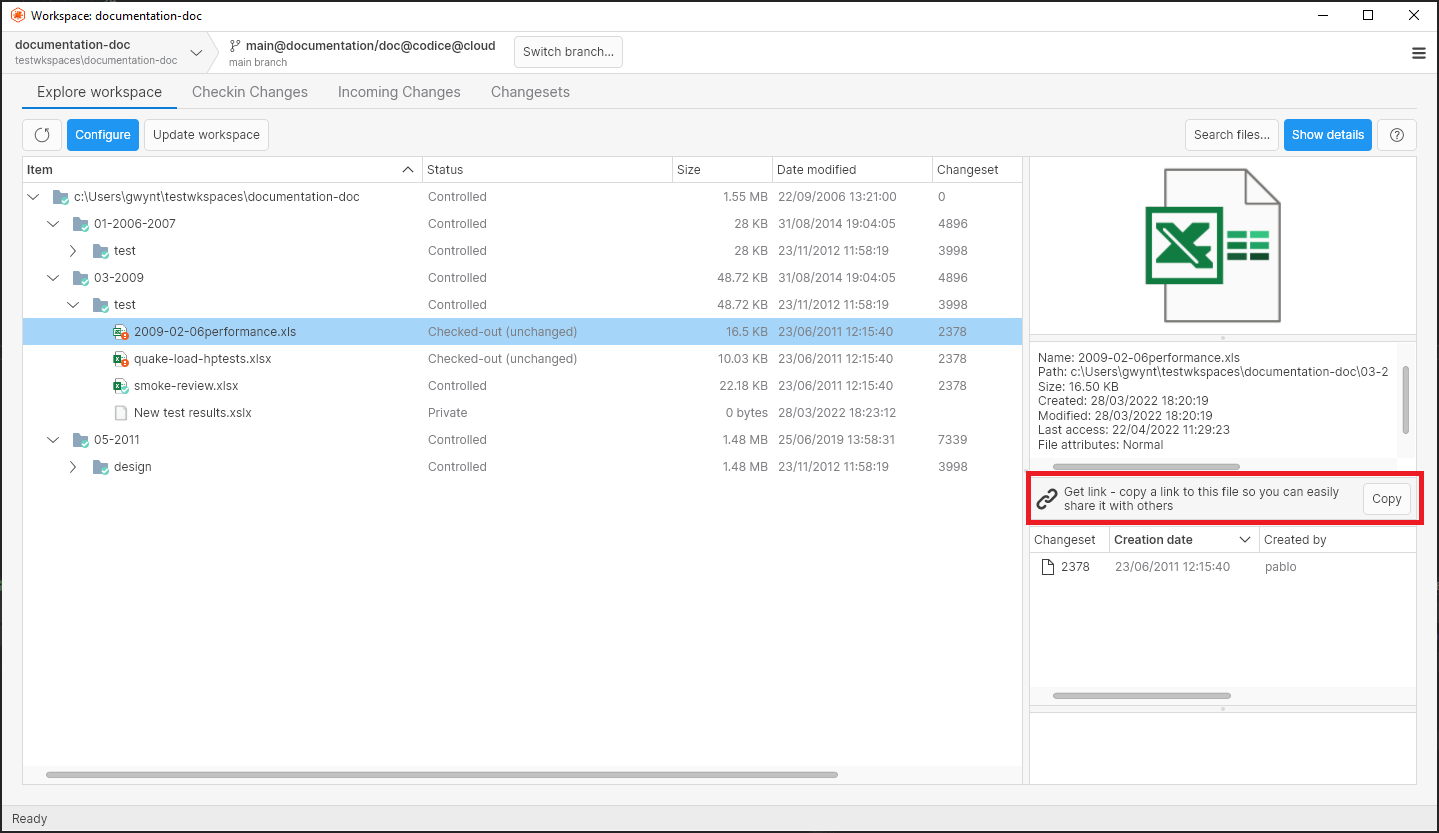
Task: Switch to the Checkin Changes tab
Action: [249, 91]
